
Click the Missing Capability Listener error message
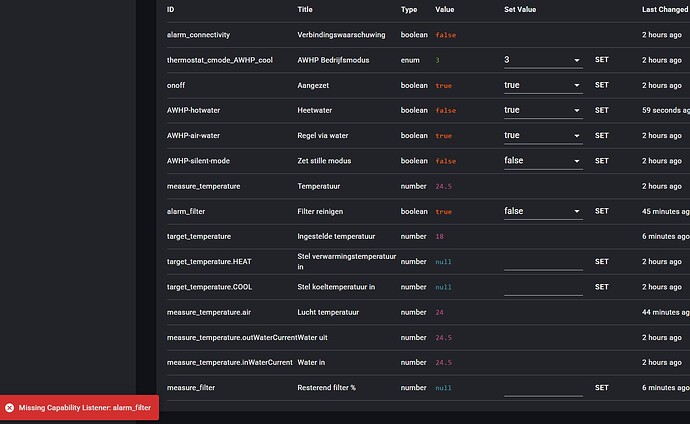pos(84,408)
